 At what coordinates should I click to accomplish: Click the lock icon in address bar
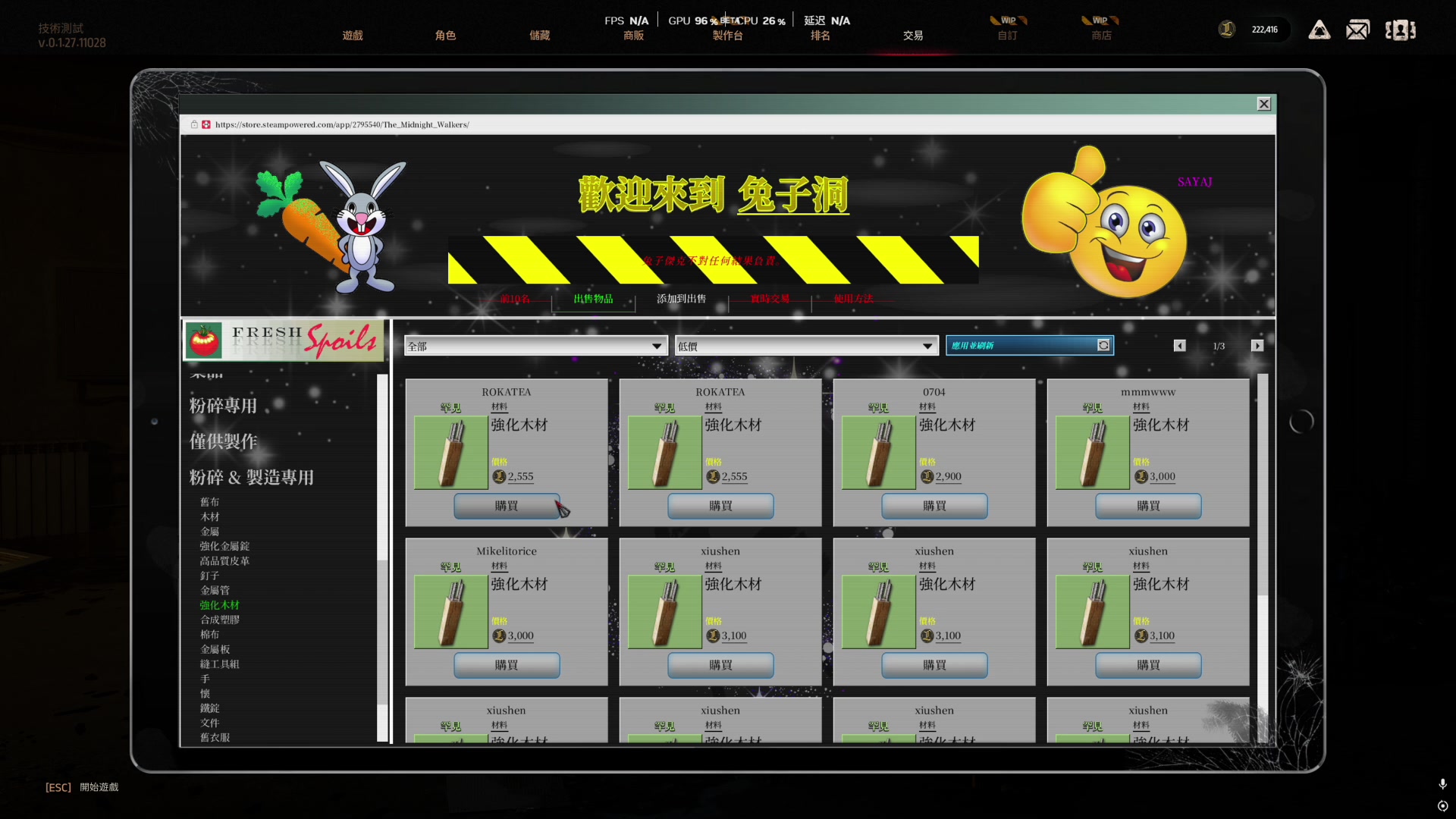tap(194, 124)
